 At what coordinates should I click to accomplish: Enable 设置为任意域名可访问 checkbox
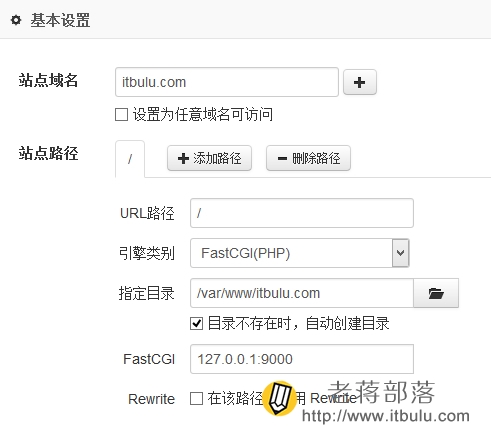tap(121, 115)
